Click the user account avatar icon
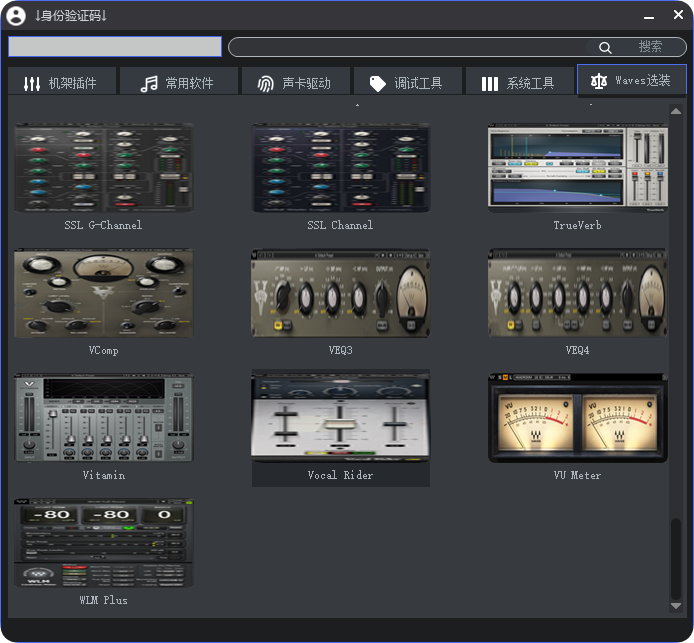694x643 pixels. click(16, 15)
